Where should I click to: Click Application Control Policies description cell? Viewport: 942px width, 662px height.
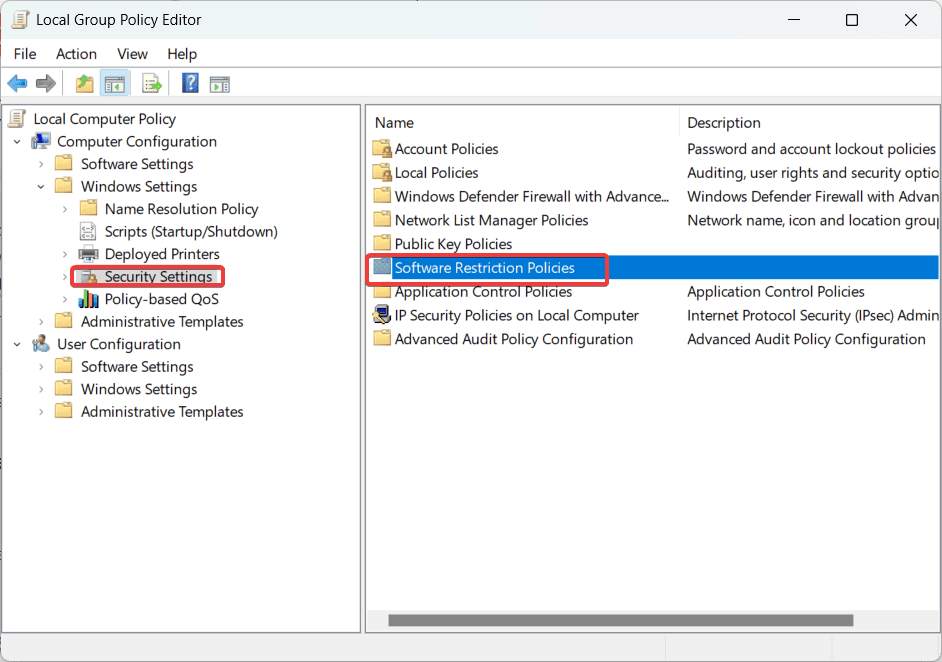pyautogui.click(x=776, y=291)
